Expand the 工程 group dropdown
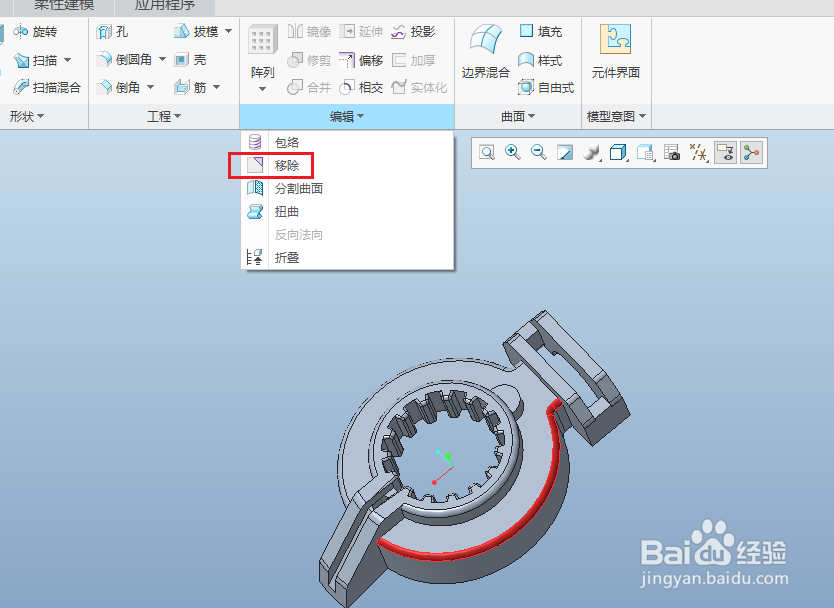834x608 pixels. (x=164, y=116)
